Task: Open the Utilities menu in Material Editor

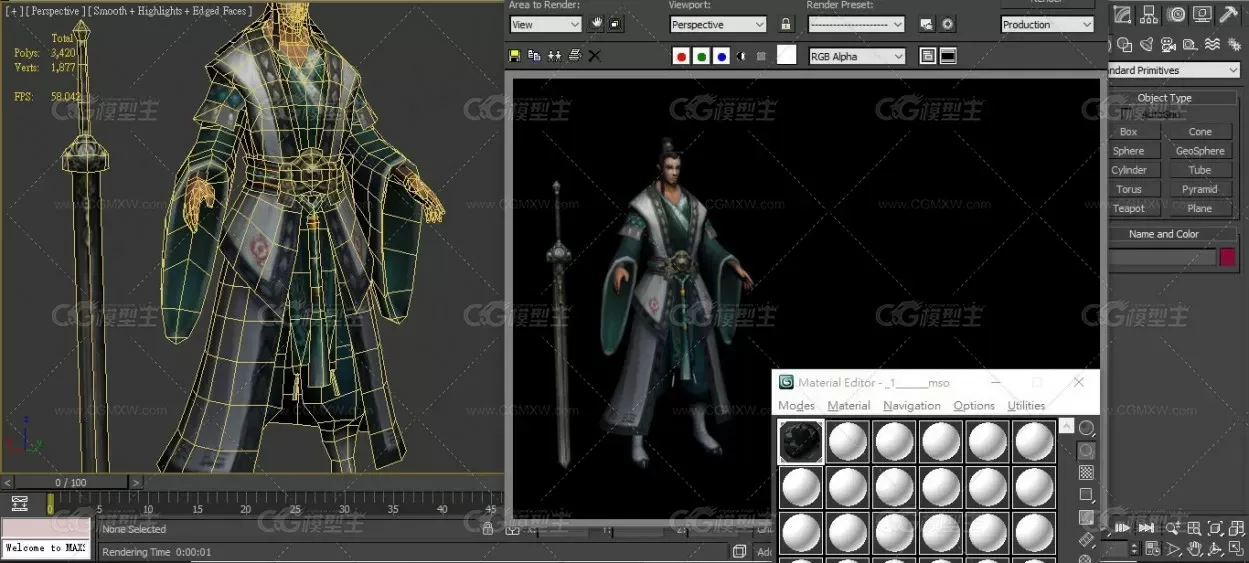Action: (x=1026, y=405)
